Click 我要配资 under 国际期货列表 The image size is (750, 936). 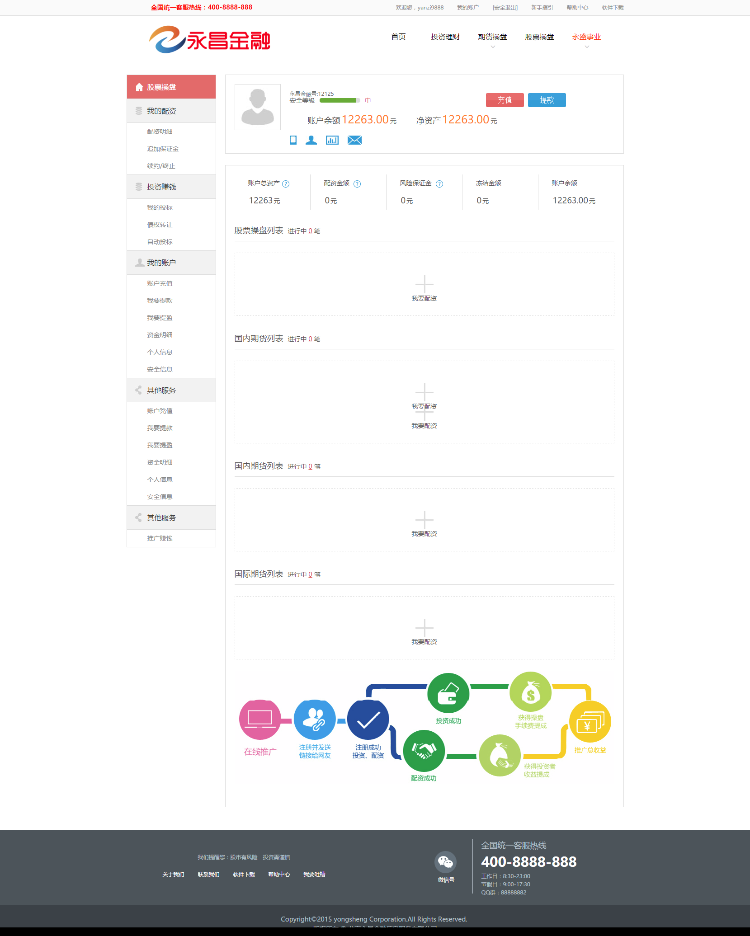click(424, 642)
